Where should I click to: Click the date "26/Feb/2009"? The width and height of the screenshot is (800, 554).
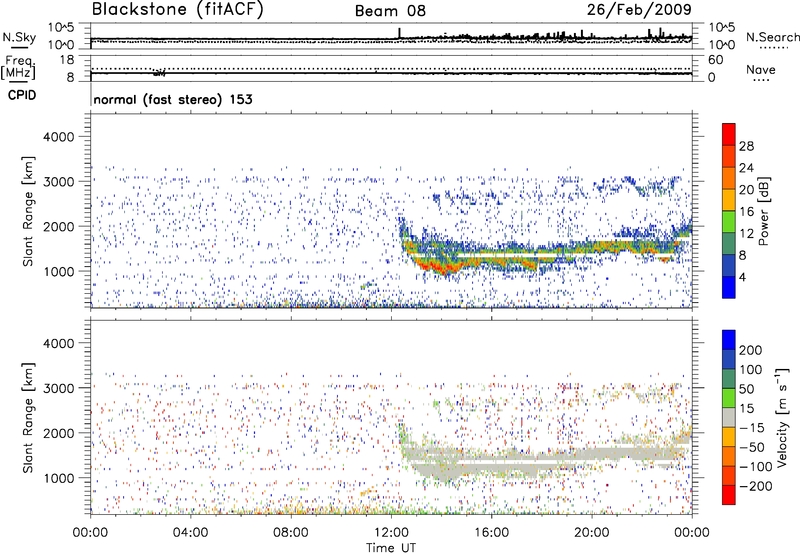(639, 9)
